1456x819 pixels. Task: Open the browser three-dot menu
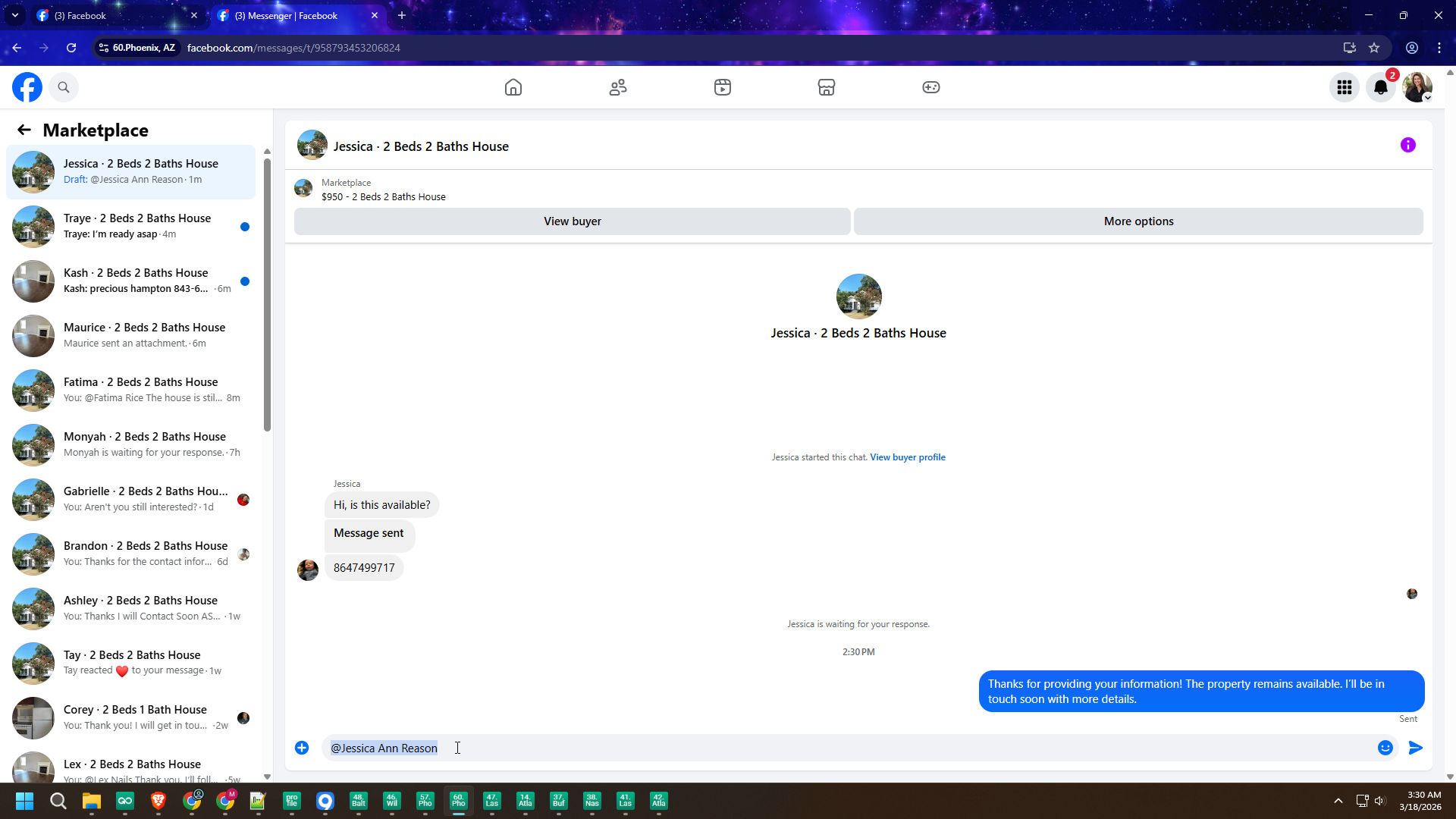(x=1439, y=48)
